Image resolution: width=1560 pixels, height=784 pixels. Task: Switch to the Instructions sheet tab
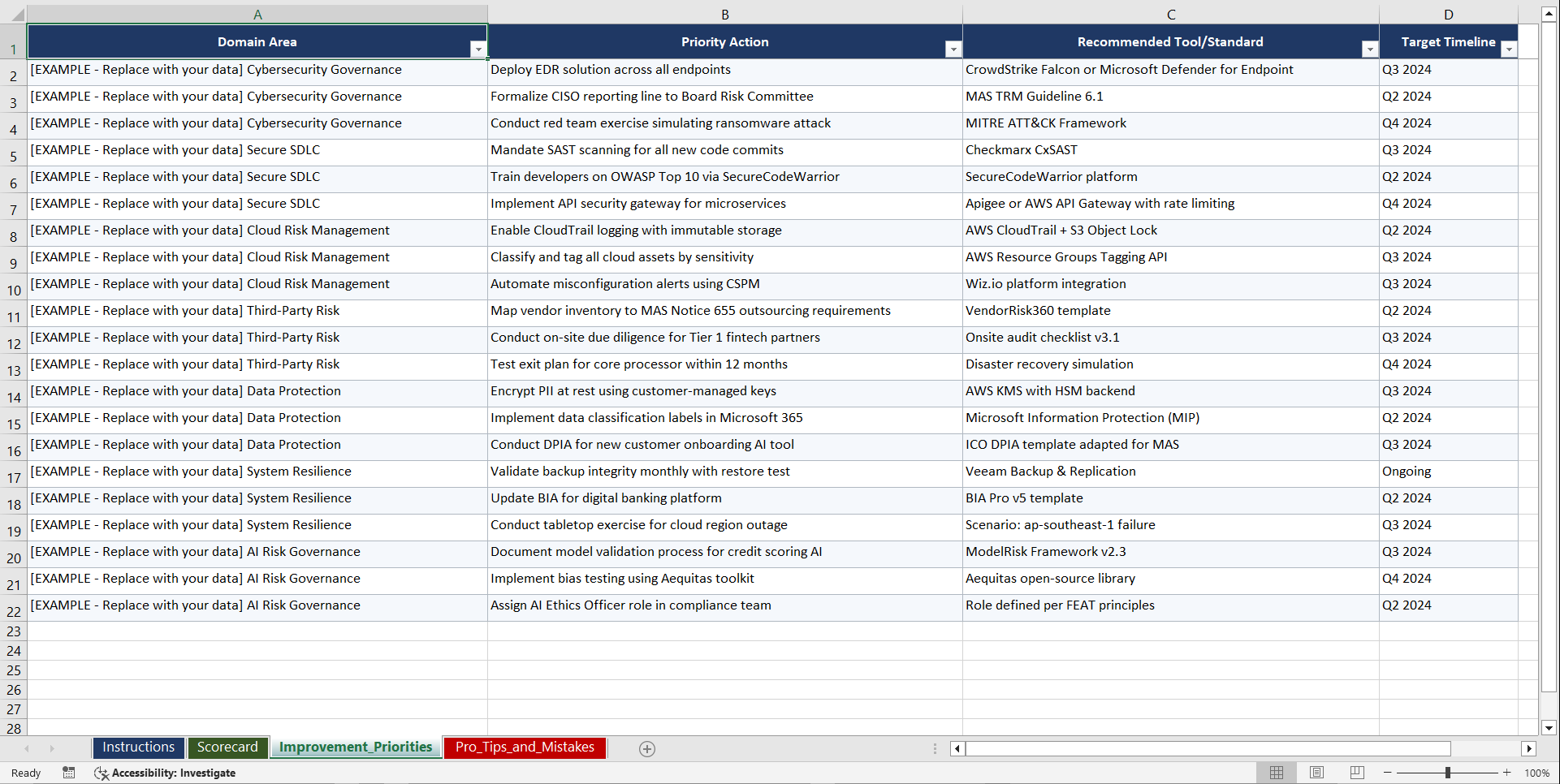tap(138, 747)
